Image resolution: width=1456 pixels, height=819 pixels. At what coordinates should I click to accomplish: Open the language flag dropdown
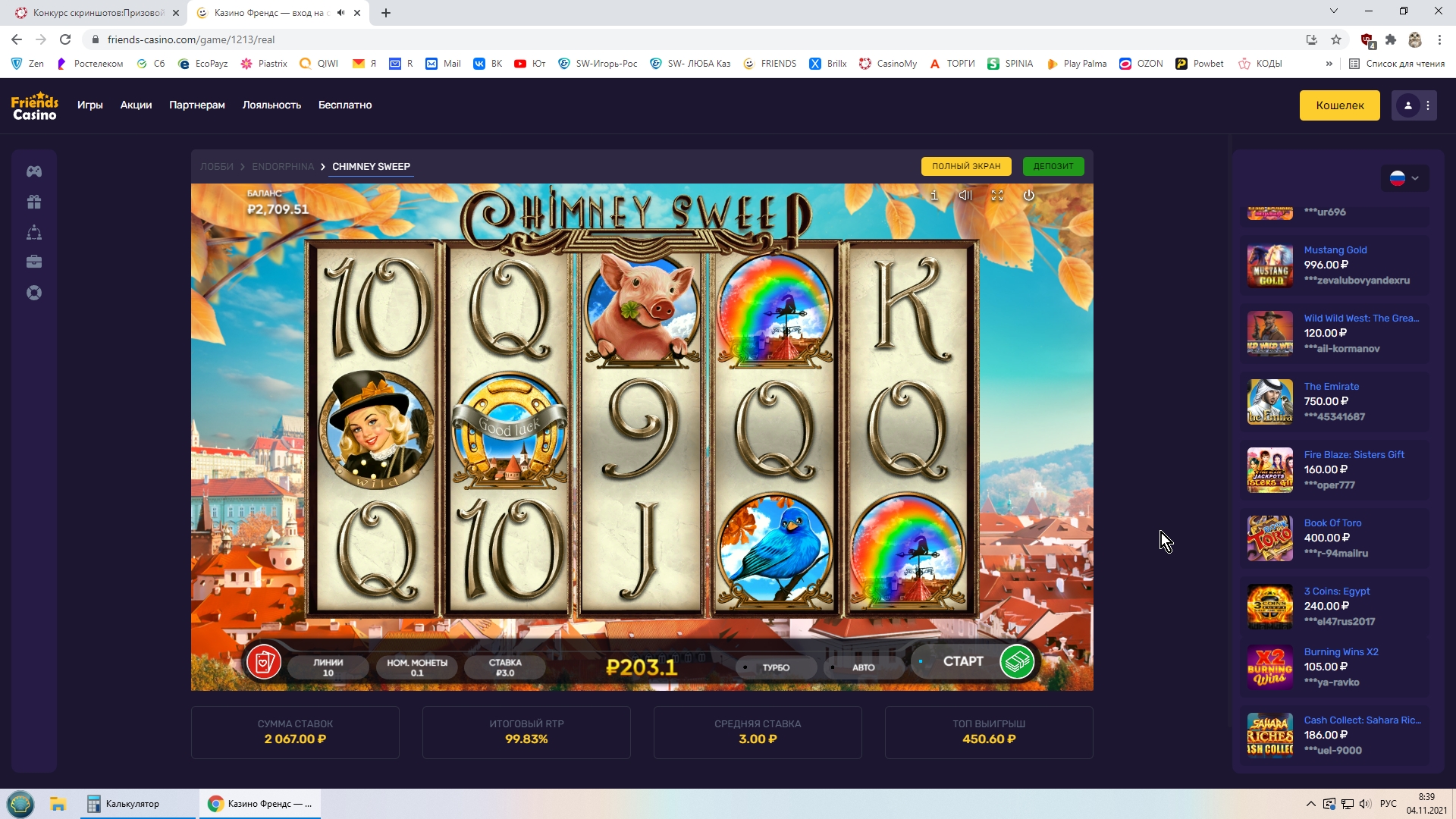[1404, 178]
